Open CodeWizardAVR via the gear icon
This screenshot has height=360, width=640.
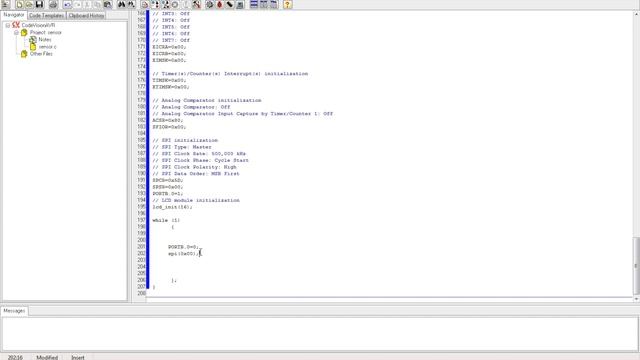(x=210, y=4)
